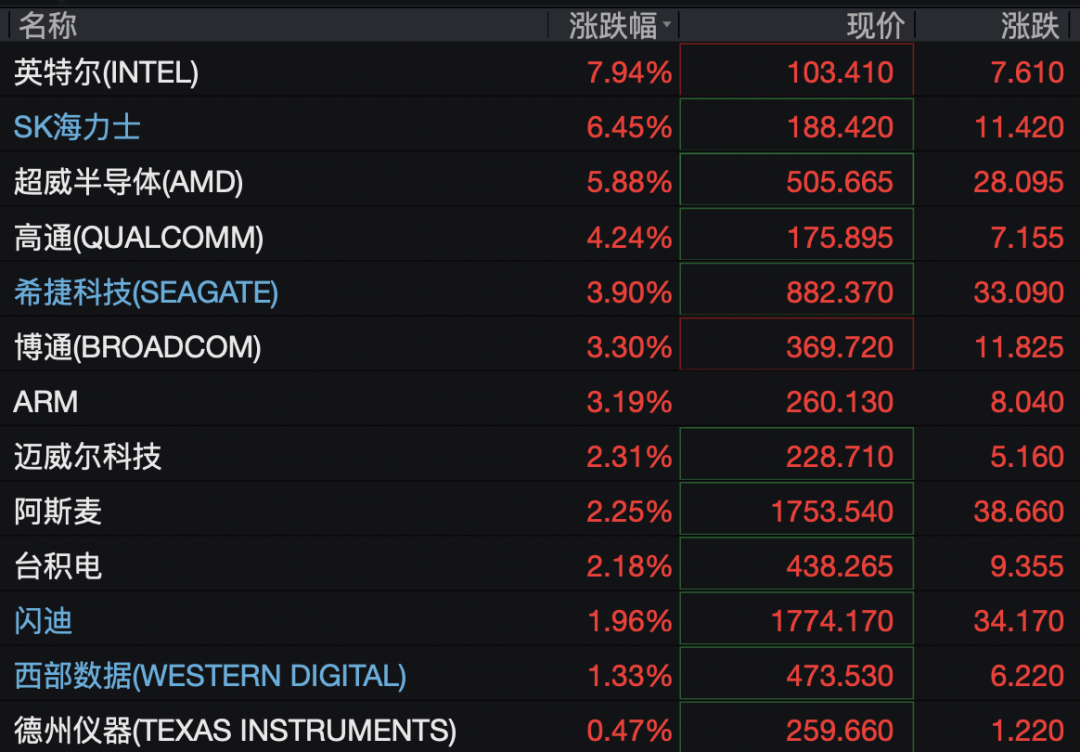This screenshot has height=752, width=1080.
Task: Click the 现价 column header
Action: (875, 26)
